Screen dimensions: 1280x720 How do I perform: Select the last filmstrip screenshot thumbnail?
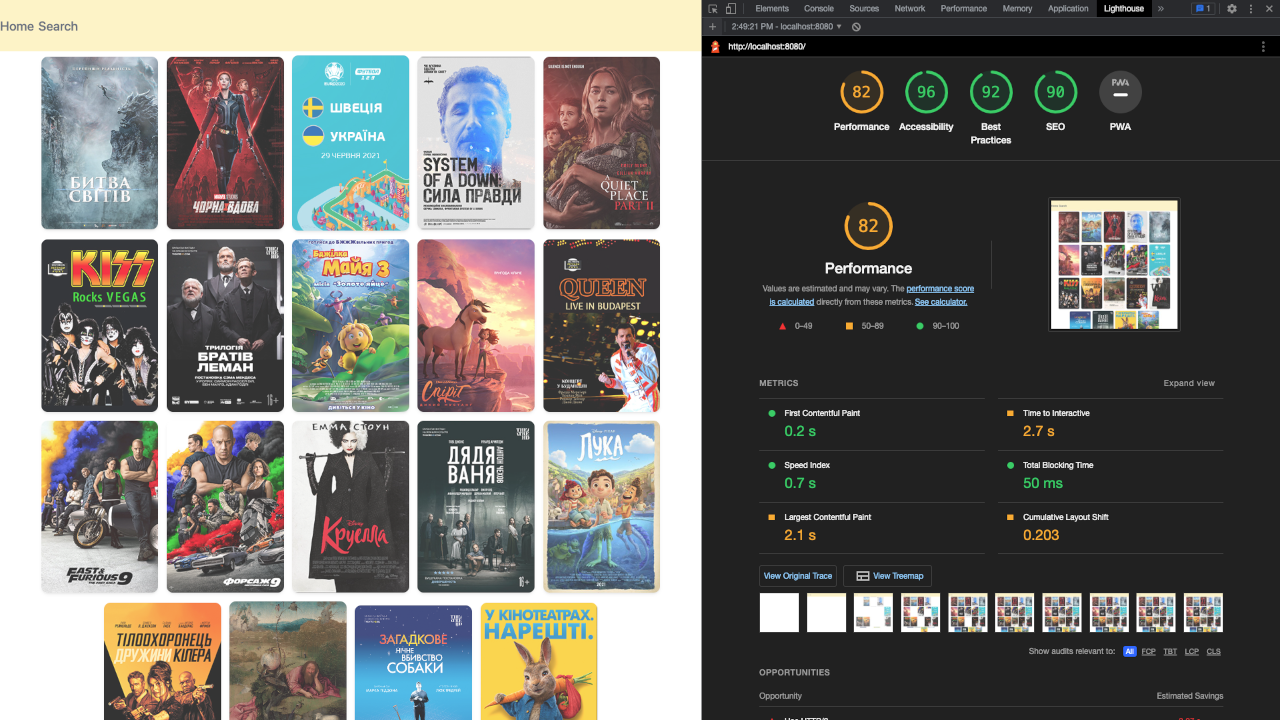point(1203,612)
